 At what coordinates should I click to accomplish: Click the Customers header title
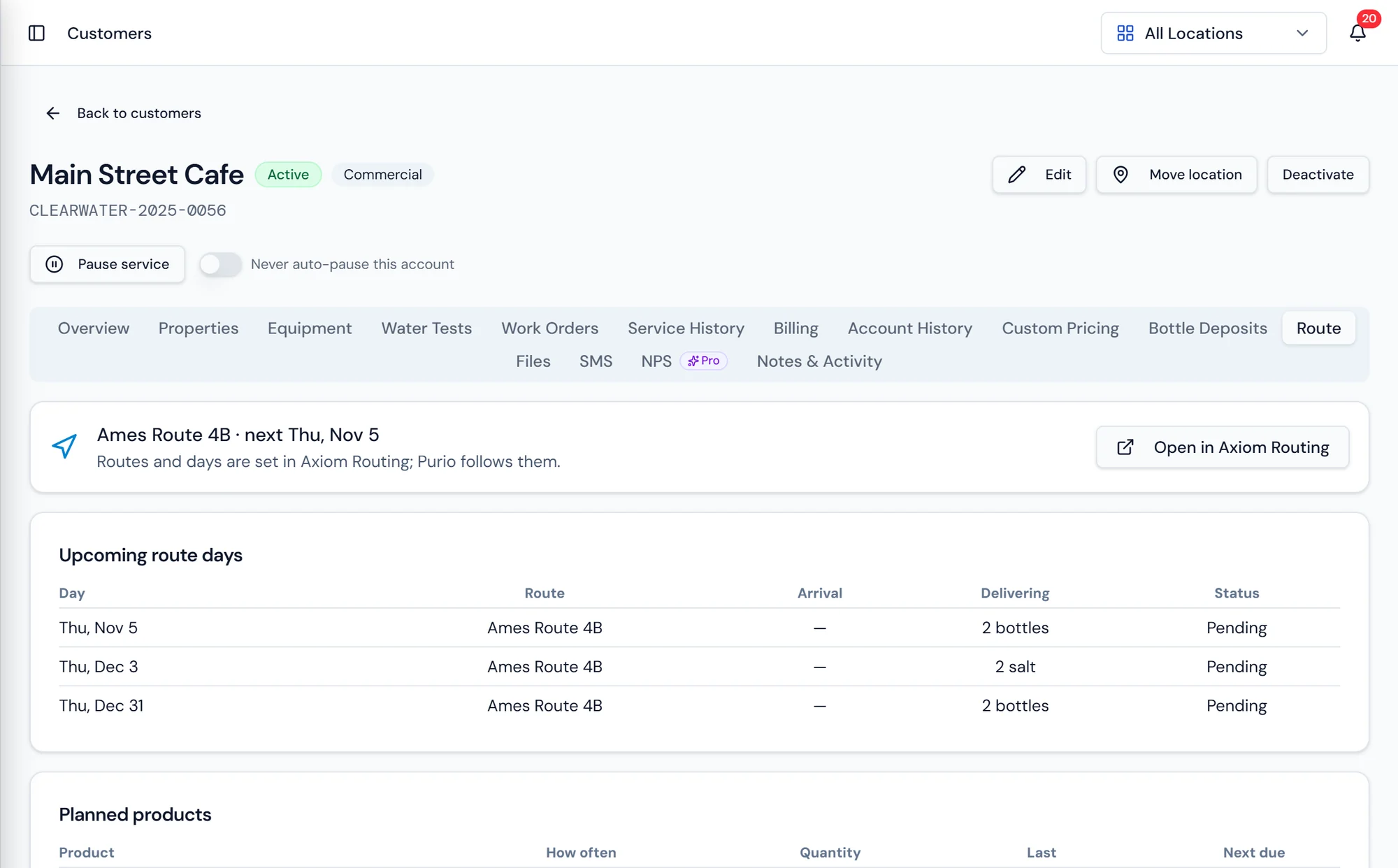point(109,33)
